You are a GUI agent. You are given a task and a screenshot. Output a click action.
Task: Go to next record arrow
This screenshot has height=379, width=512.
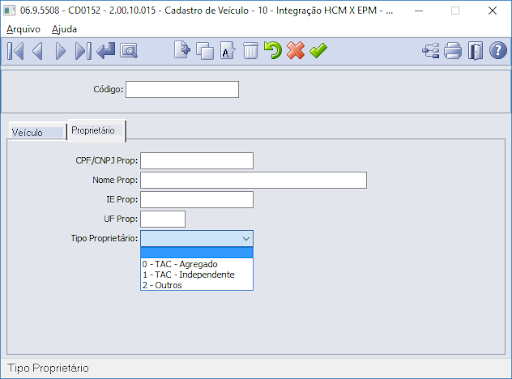pyautogui.click(x=60, y=51)
